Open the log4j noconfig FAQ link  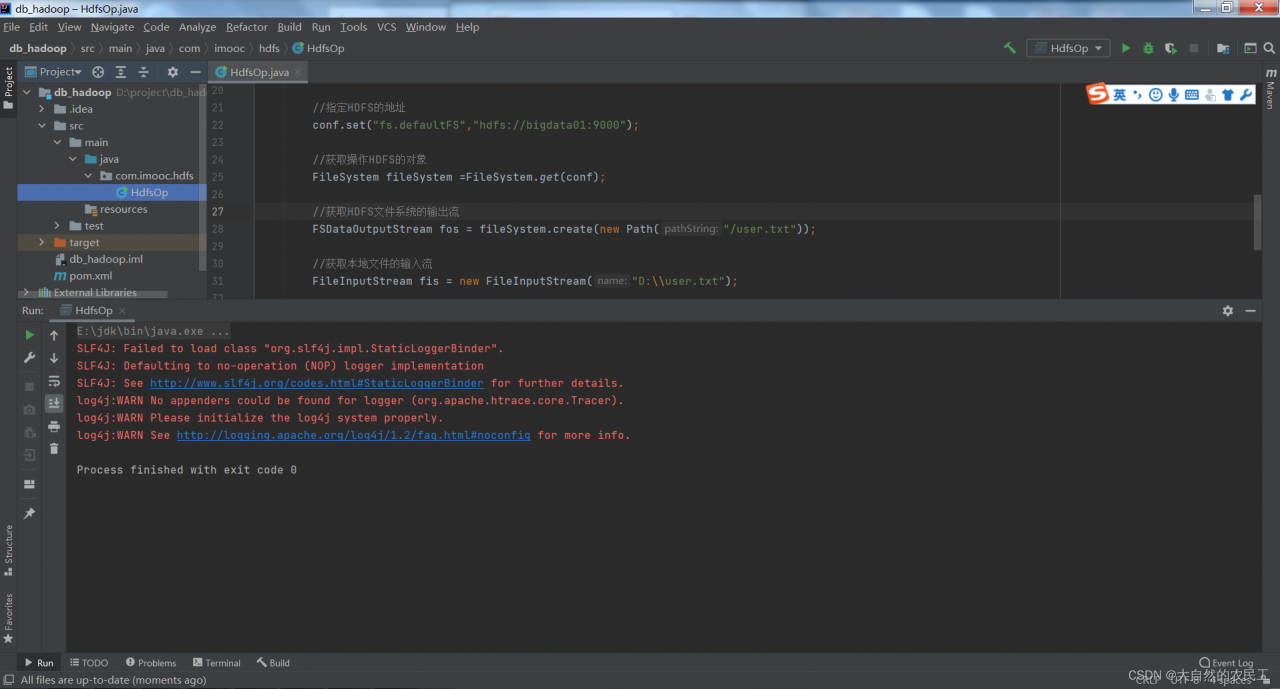click(x=353, y=435)
